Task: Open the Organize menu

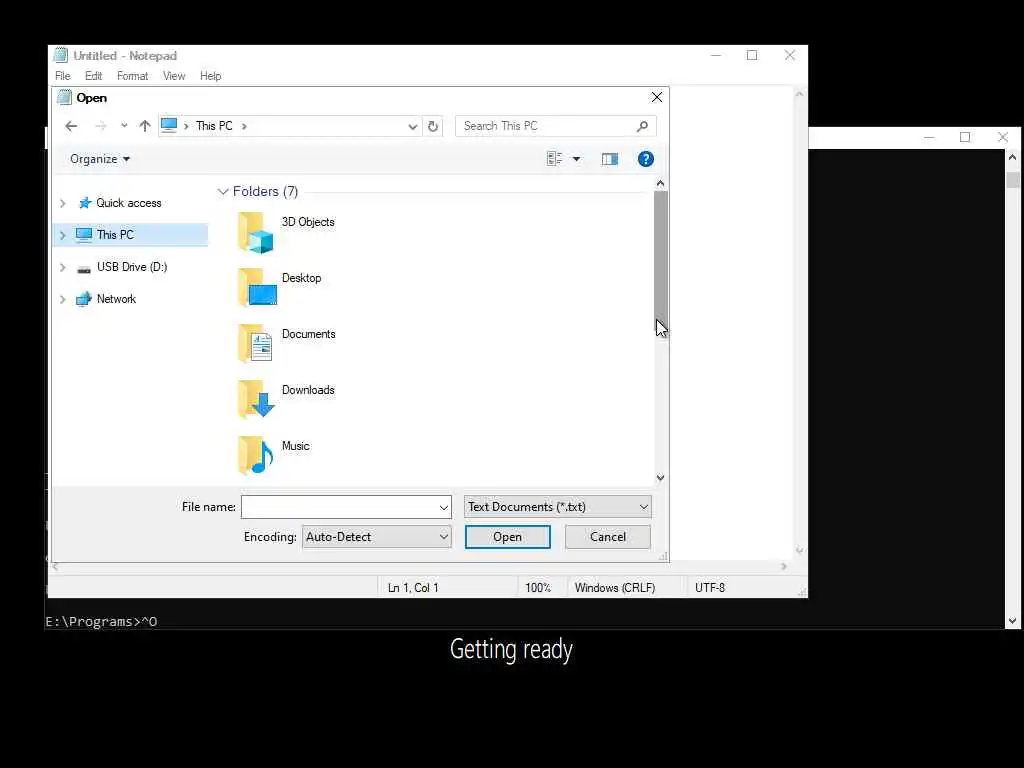Action: click(x=100, y=159)
